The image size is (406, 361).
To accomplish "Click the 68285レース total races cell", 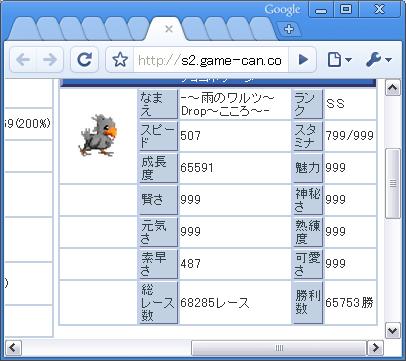I will point(235,303).
